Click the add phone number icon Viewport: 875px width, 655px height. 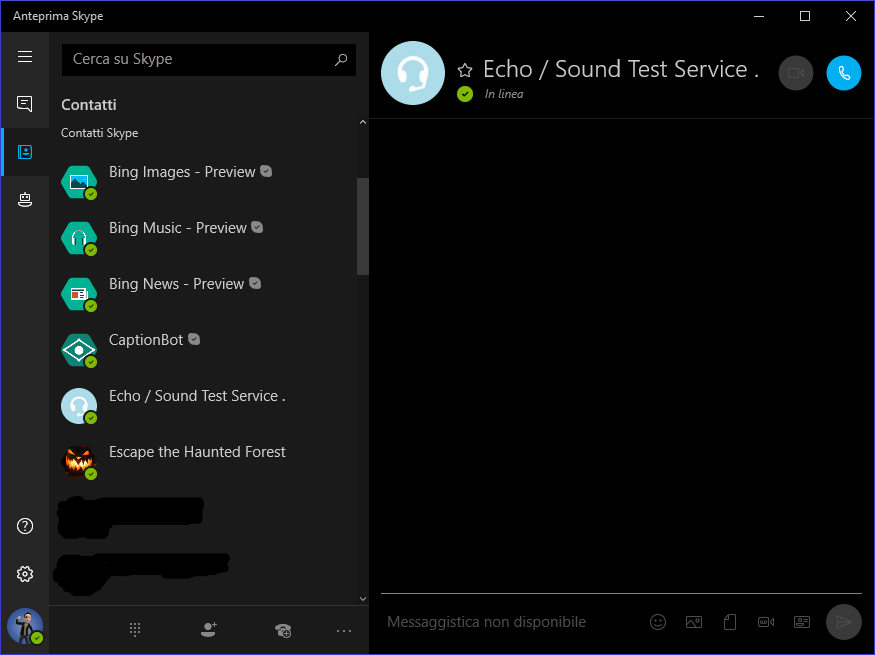pos(283,630)
